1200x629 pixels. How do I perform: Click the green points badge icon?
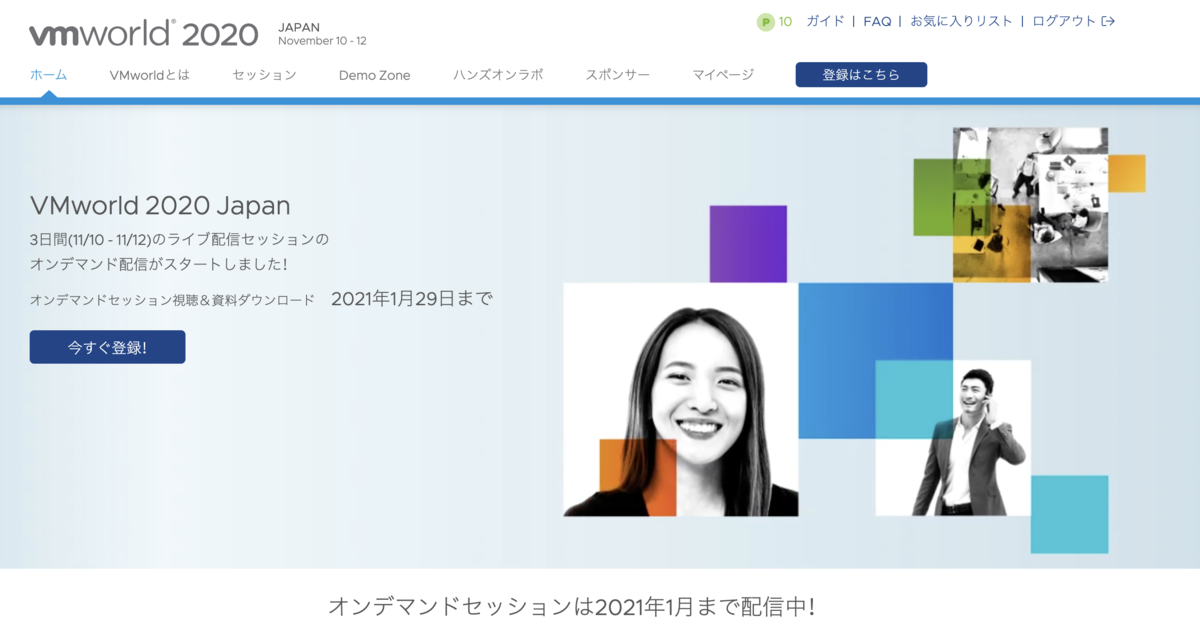click(766, 21)
